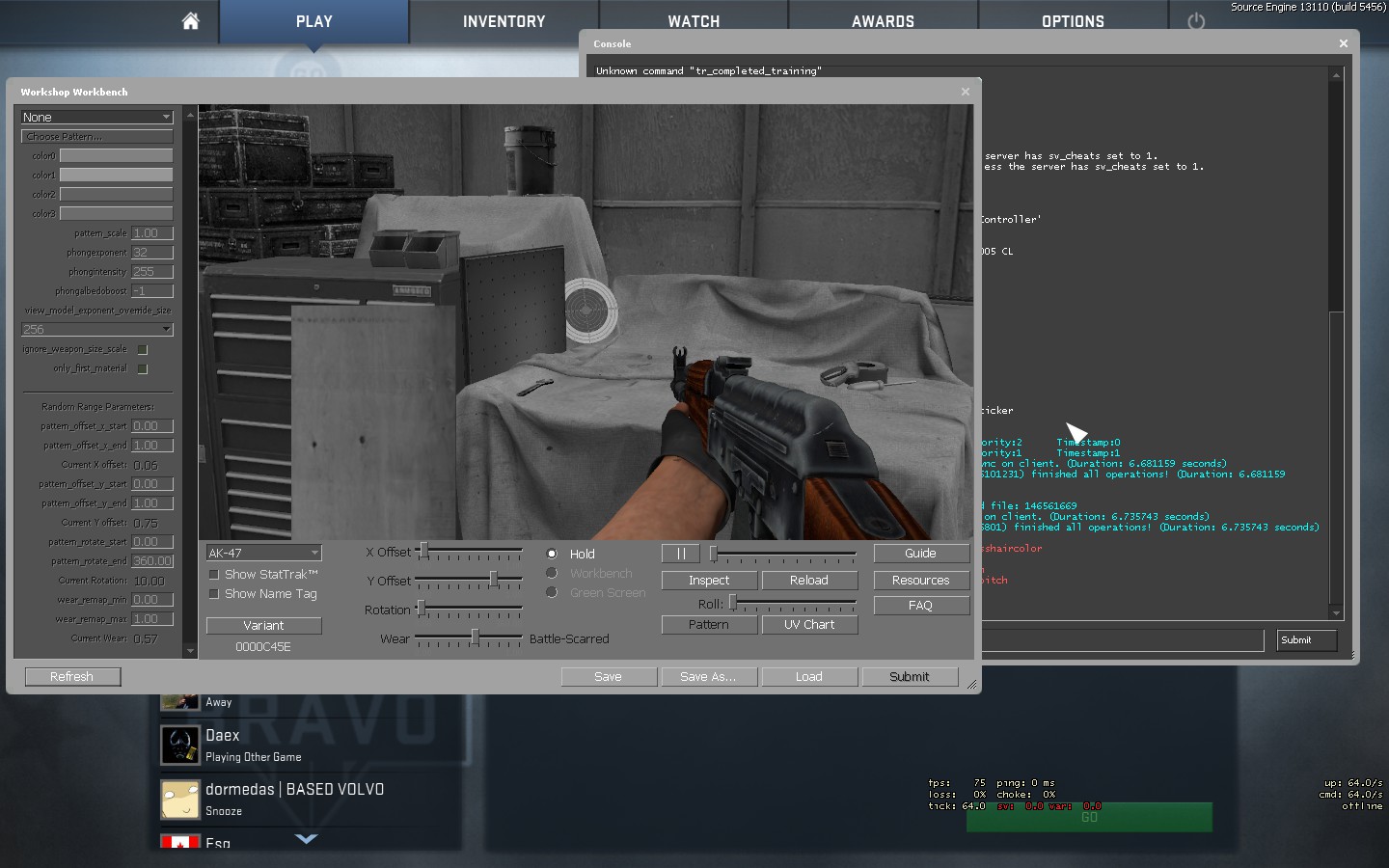Click the Roll slider
Viewport: 1389px width, 868px height.
[793, 604]
